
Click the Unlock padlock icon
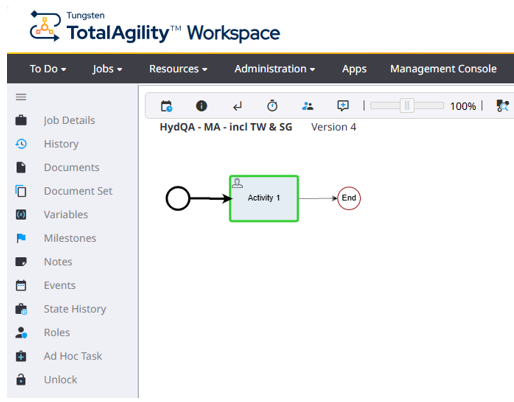(21, 379)
